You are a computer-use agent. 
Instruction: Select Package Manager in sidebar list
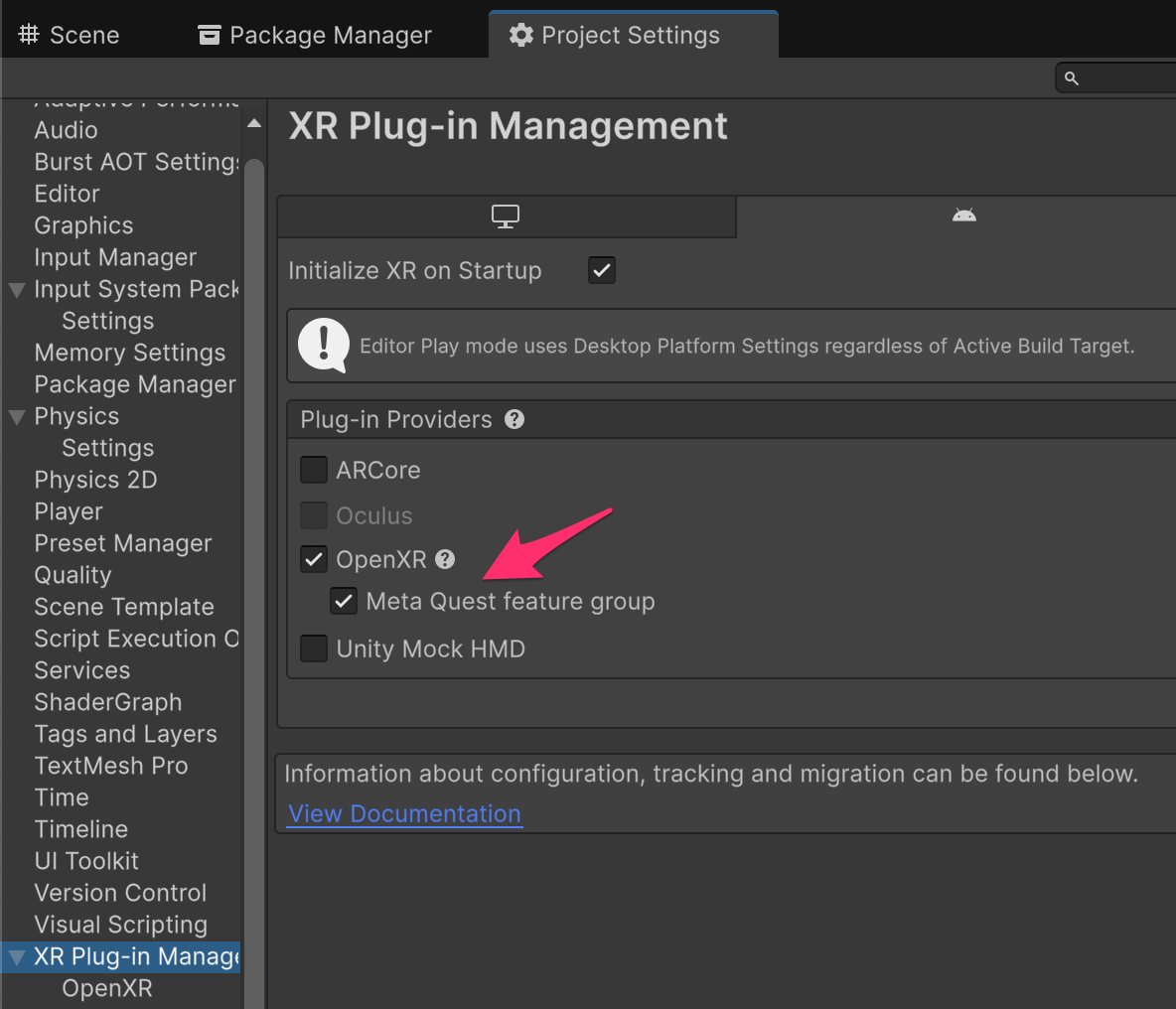point(135,384)
